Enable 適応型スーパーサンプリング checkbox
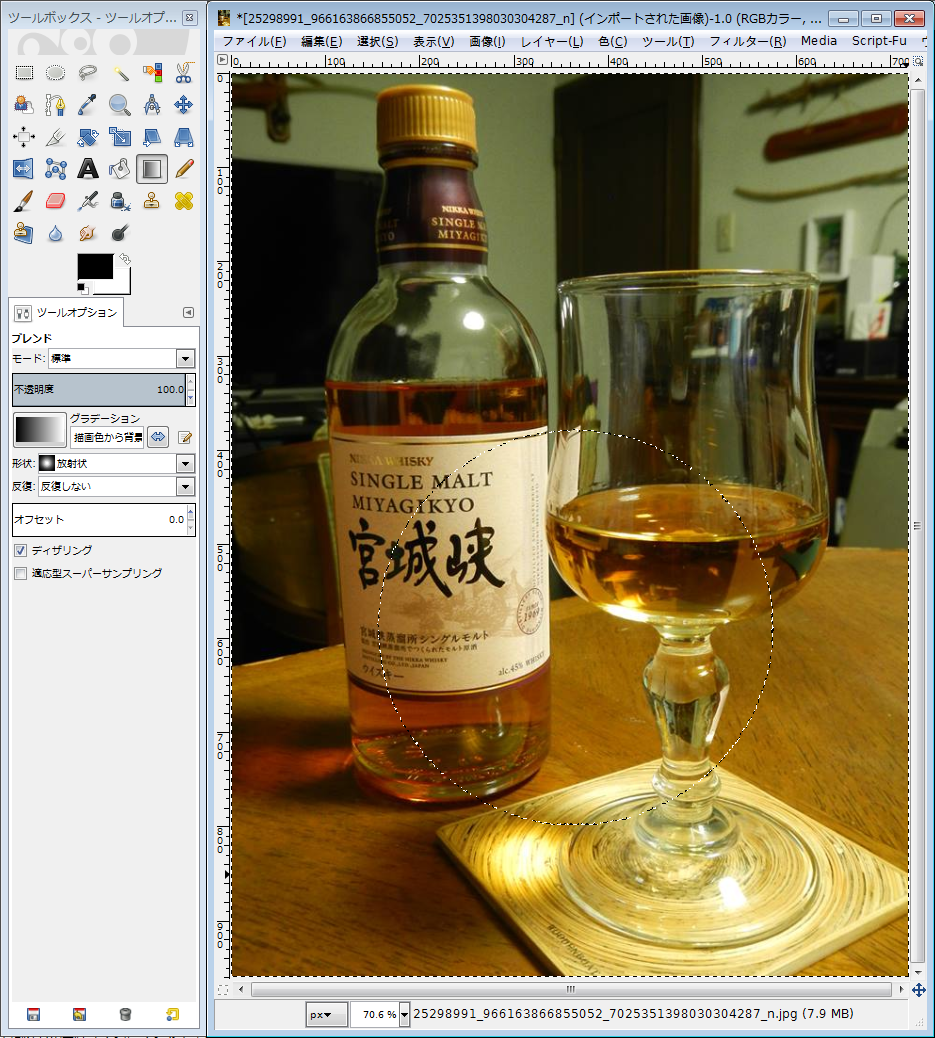Viewport: 935px width, 1038px height. [x=20, y=573]
